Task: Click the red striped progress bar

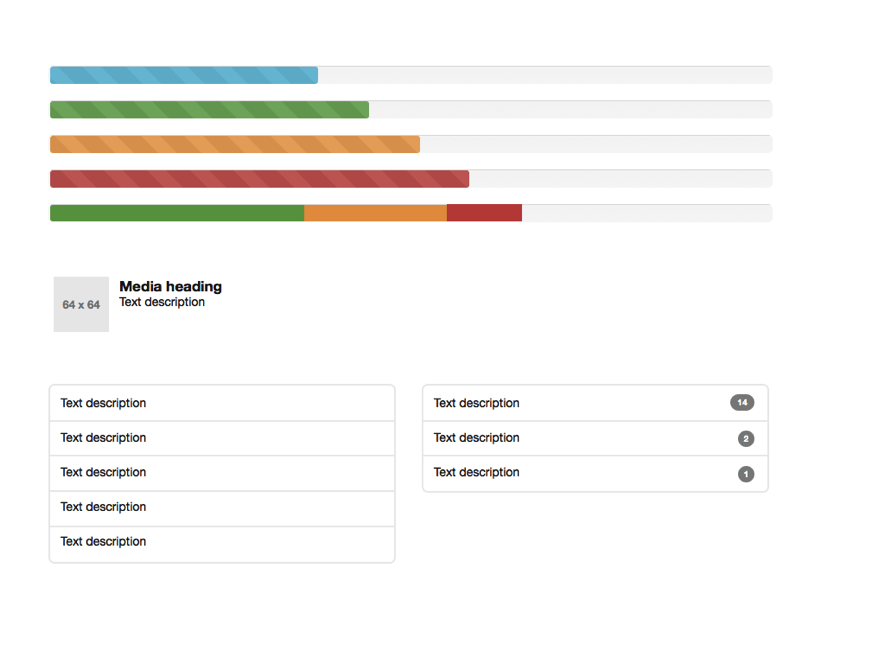Action: pos(260,178)
